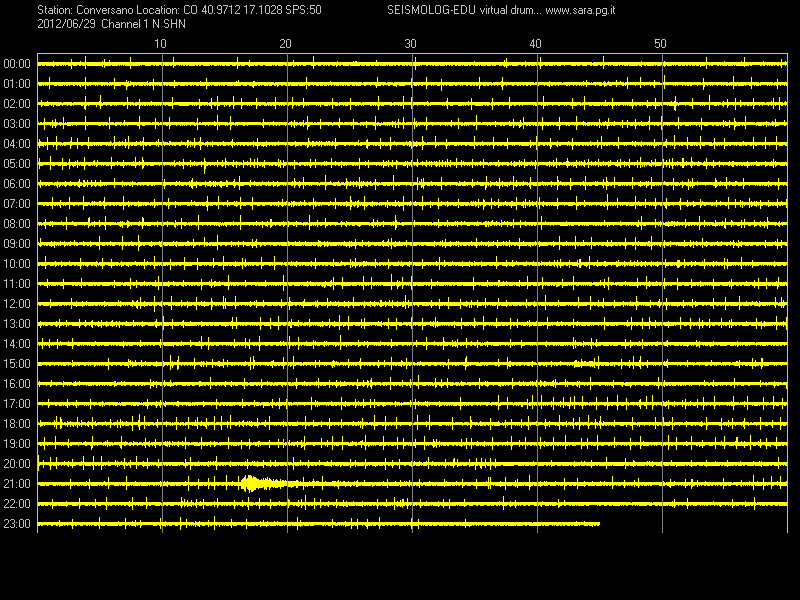Click the 02:00 hour row label
800x600 pixels.
17,104
